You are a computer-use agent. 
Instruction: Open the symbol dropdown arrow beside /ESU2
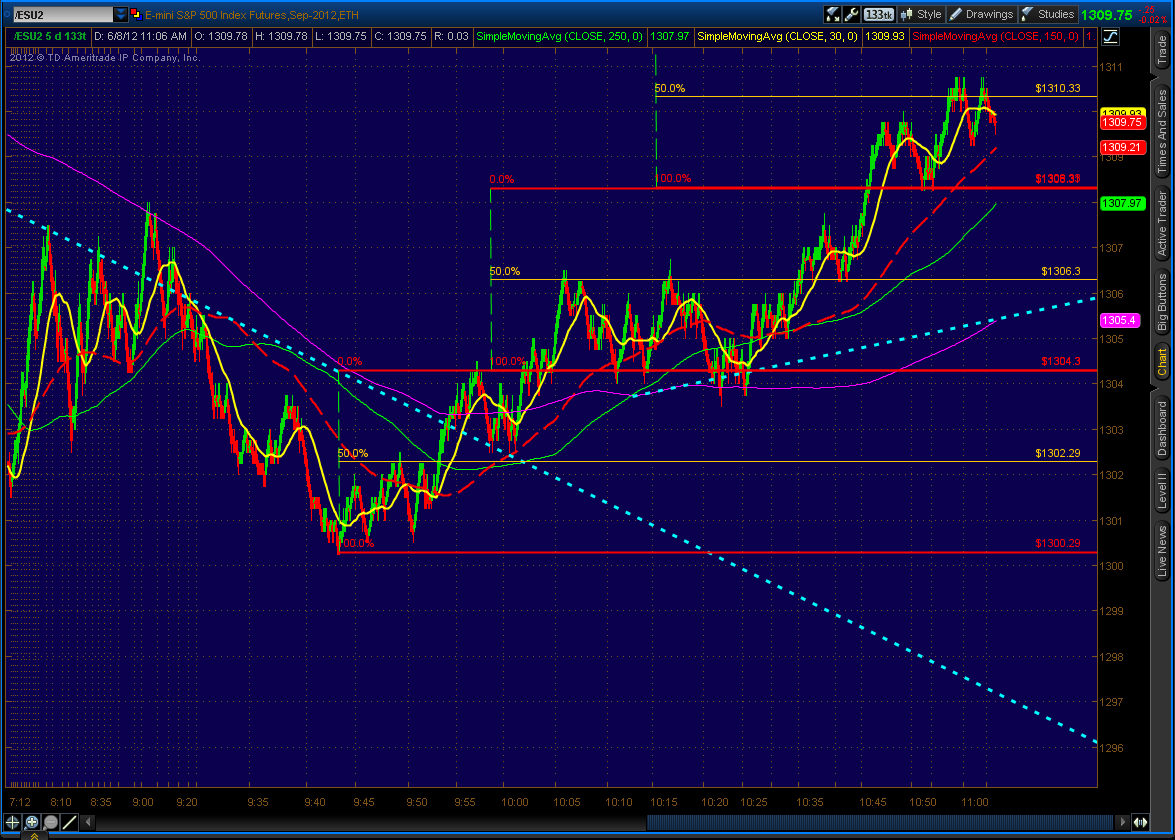(x=121, y=14)
